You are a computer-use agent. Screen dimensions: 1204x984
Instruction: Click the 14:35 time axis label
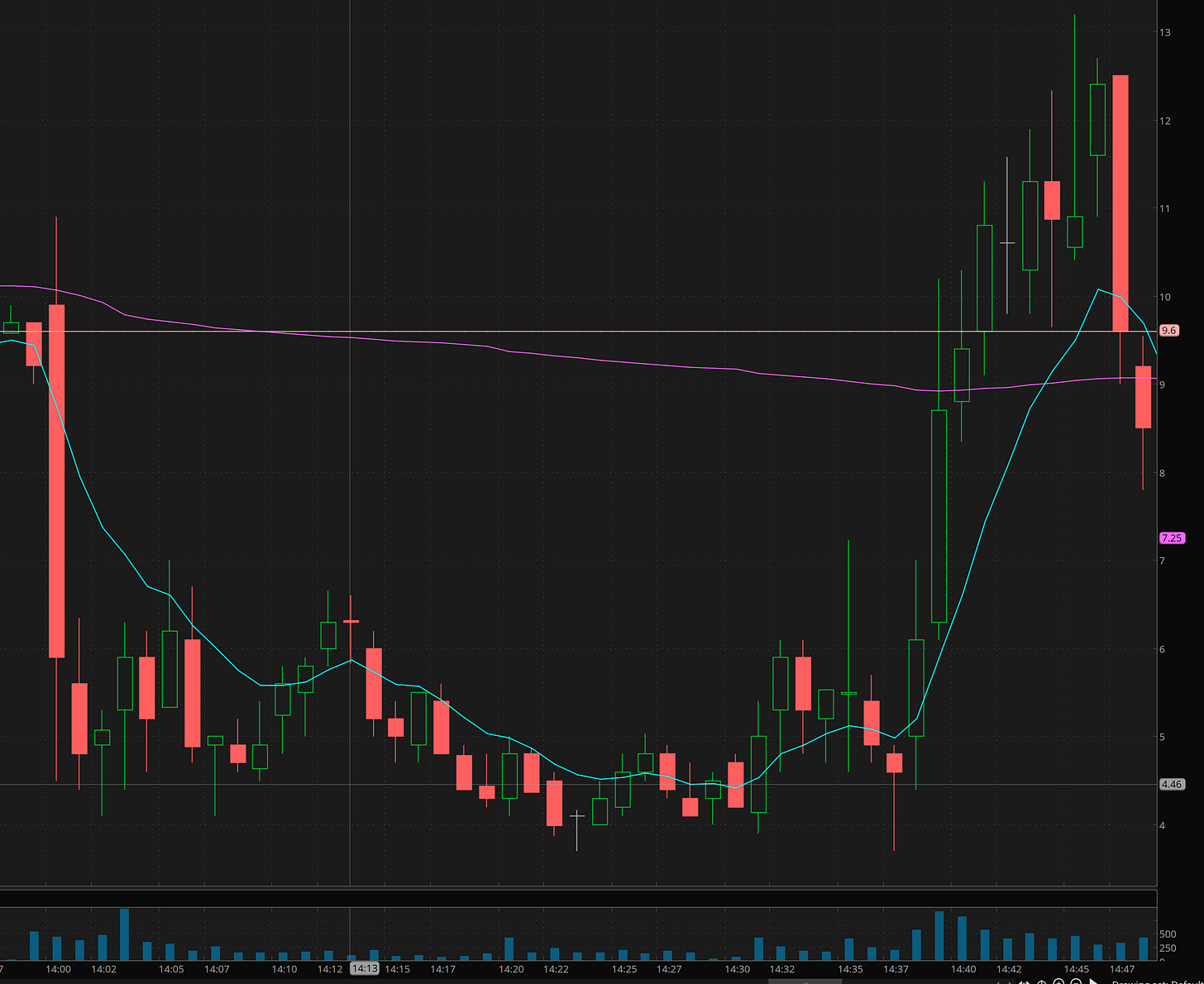tap(850, 969)
